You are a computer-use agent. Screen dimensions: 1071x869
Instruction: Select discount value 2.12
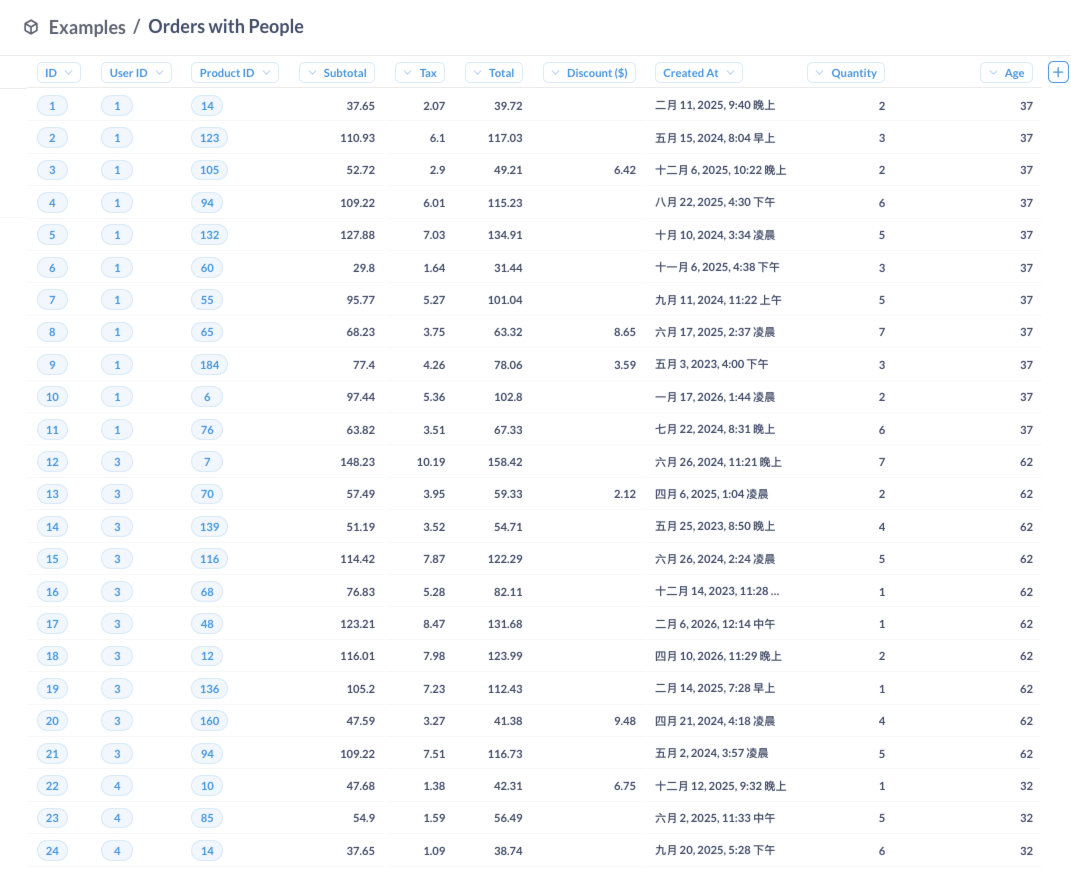tap(625, 494)
